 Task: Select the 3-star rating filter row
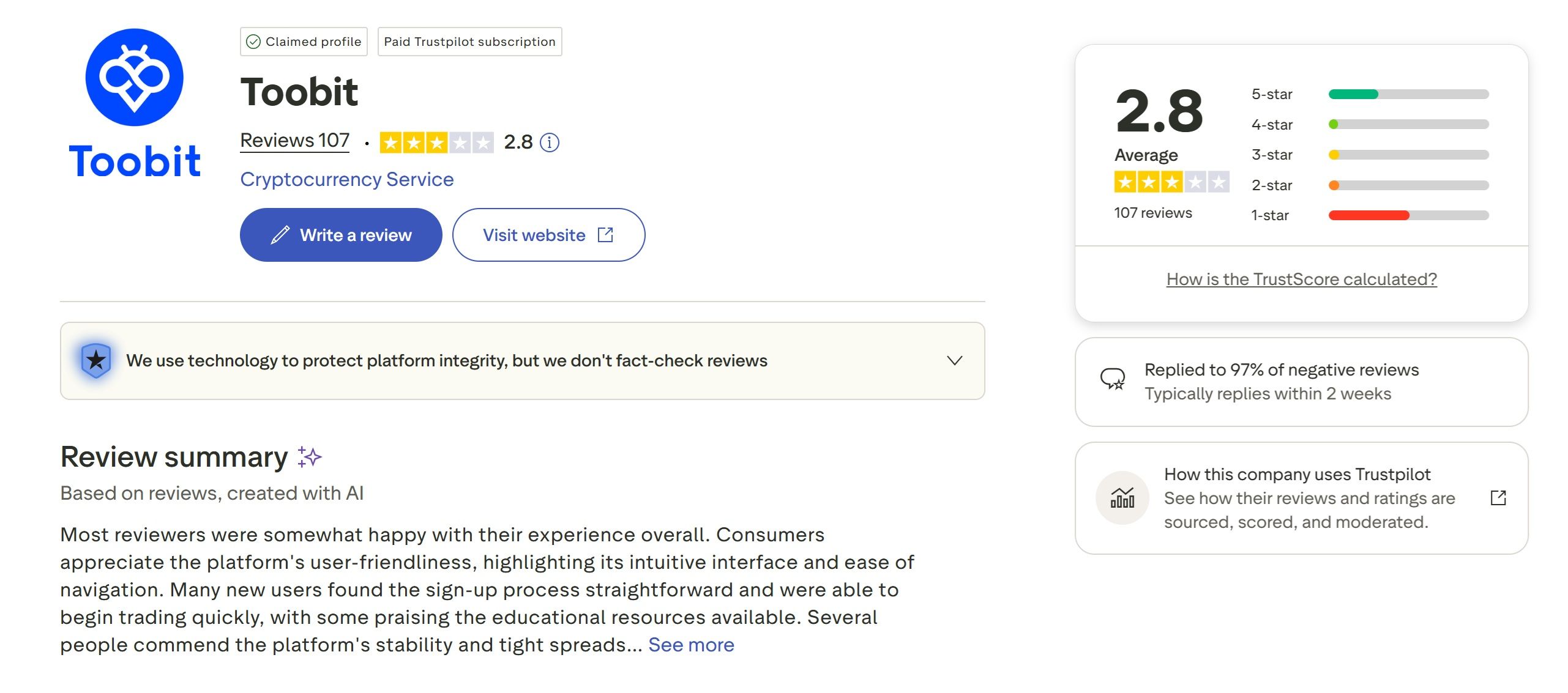pyautogui.click(x=1408, y=155)
